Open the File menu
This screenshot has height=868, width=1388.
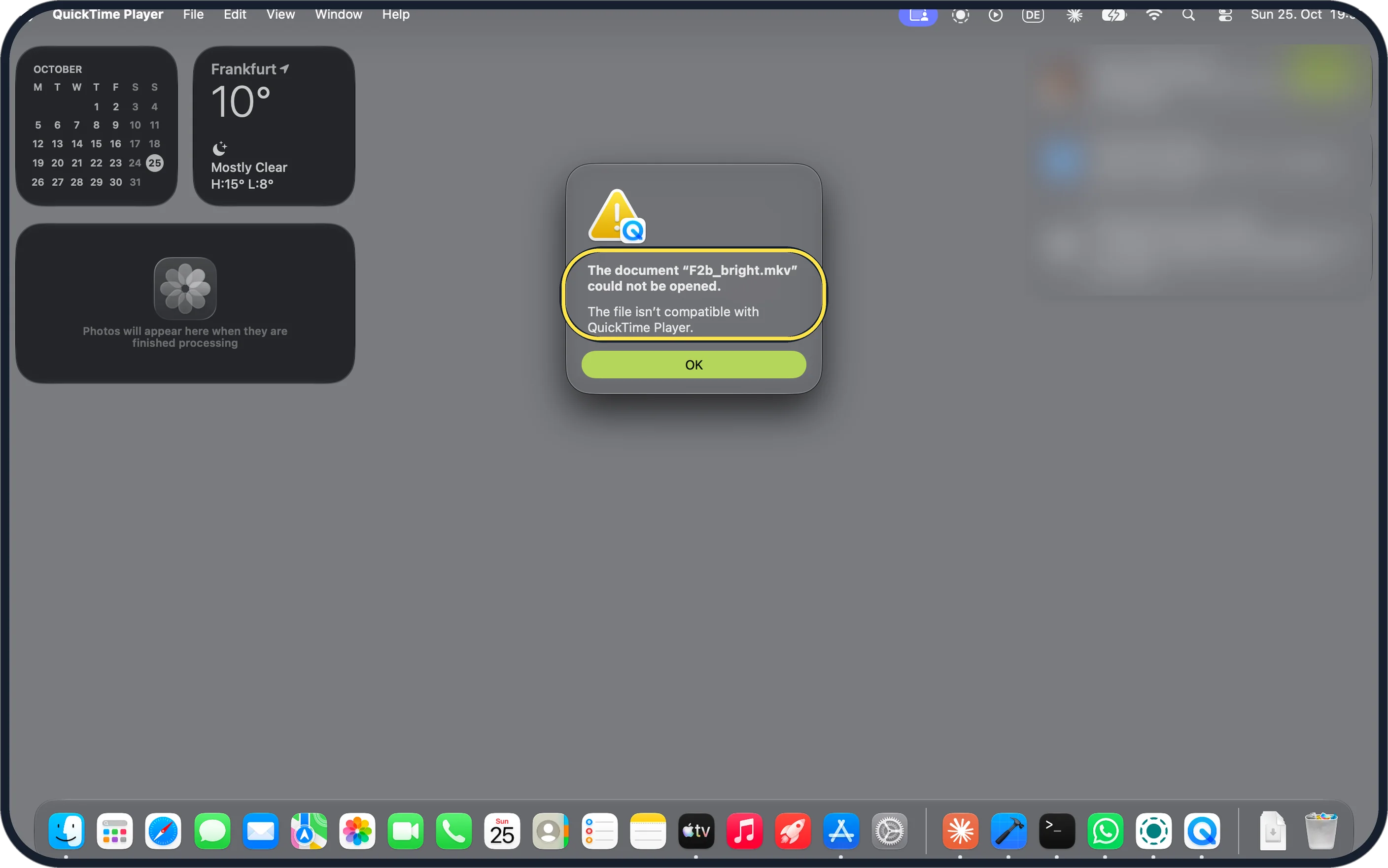click(194, 14)
